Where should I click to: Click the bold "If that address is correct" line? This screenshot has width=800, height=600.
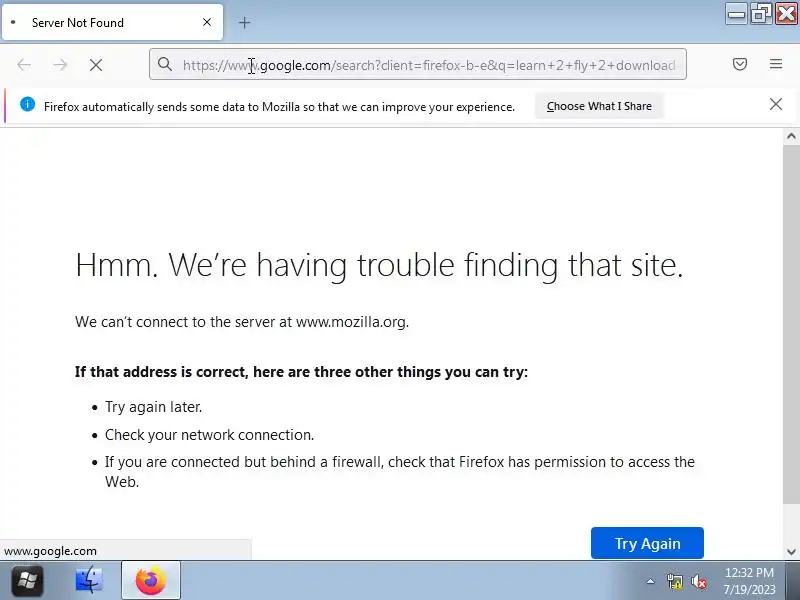301,372
